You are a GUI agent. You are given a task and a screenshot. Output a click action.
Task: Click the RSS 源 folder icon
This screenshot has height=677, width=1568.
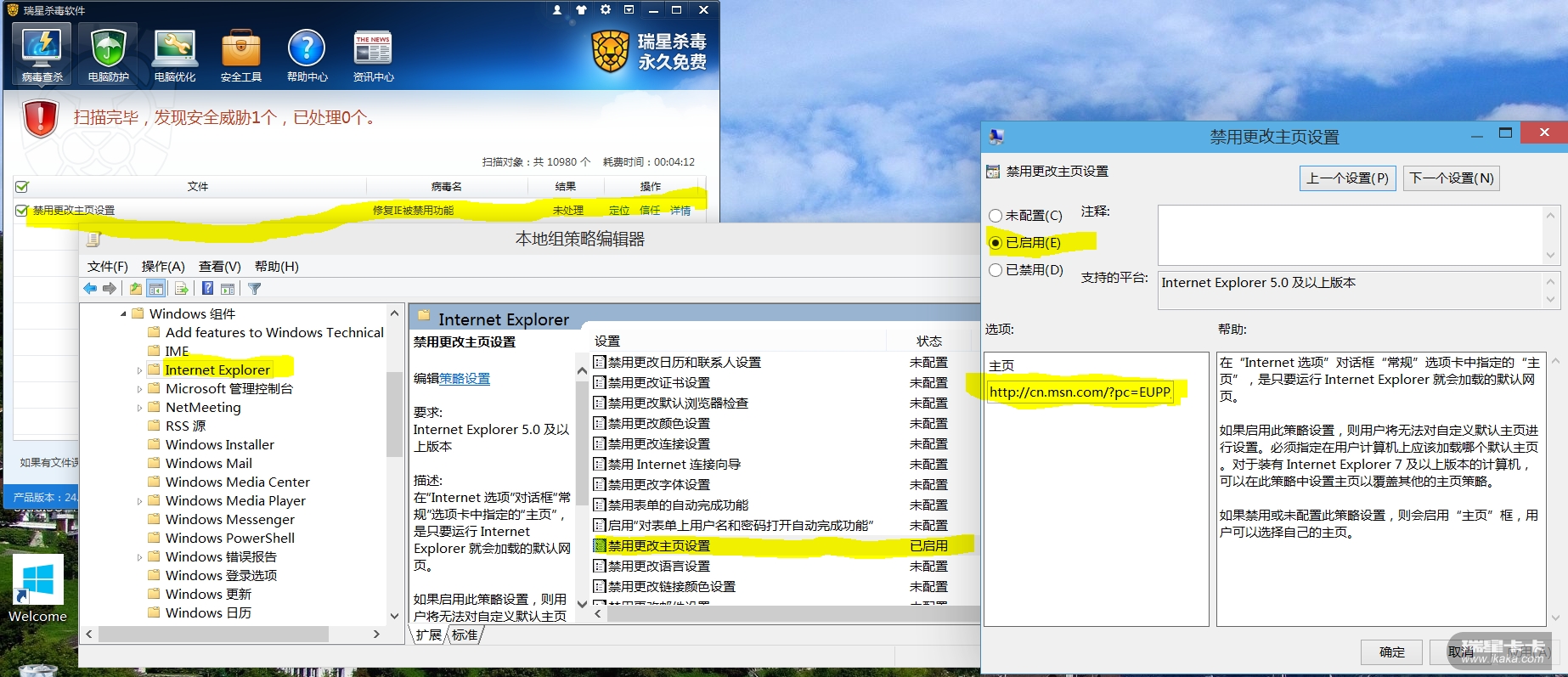coord(154,426)
